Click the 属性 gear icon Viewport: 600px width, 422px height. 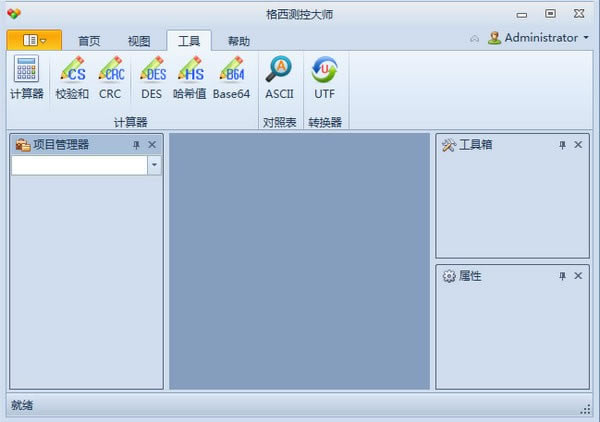(449, 276)
